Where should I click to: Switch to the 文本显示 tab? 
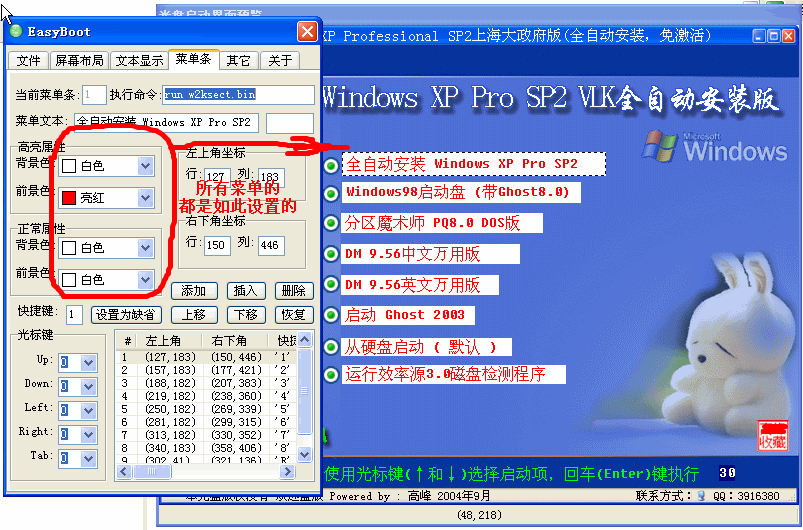pyautogui.click(x=139, y=60)
